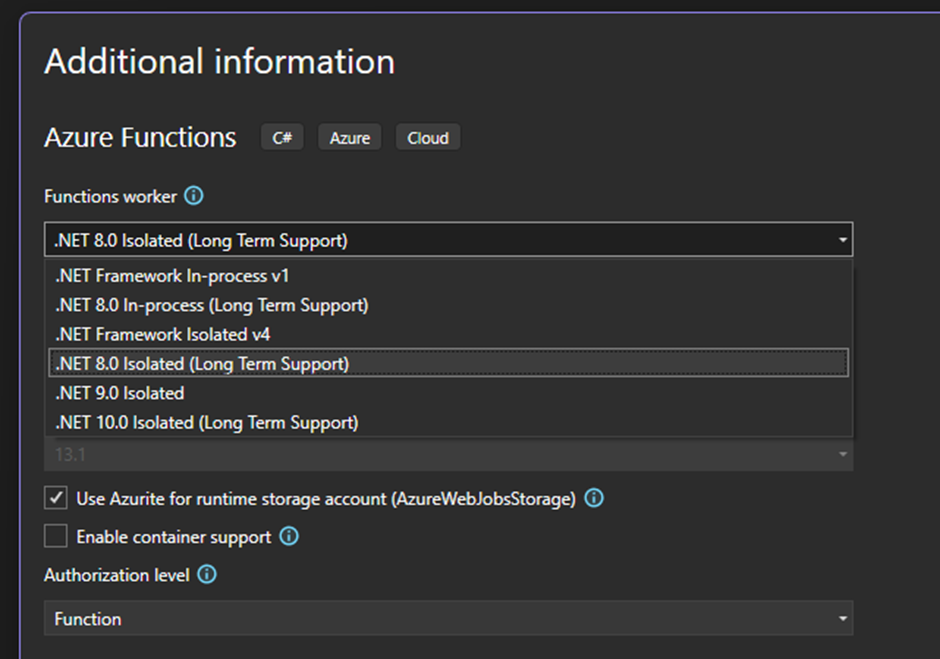Choose the .NET 9.0 Isolated option
940x659 pixels.
(120, 393)
